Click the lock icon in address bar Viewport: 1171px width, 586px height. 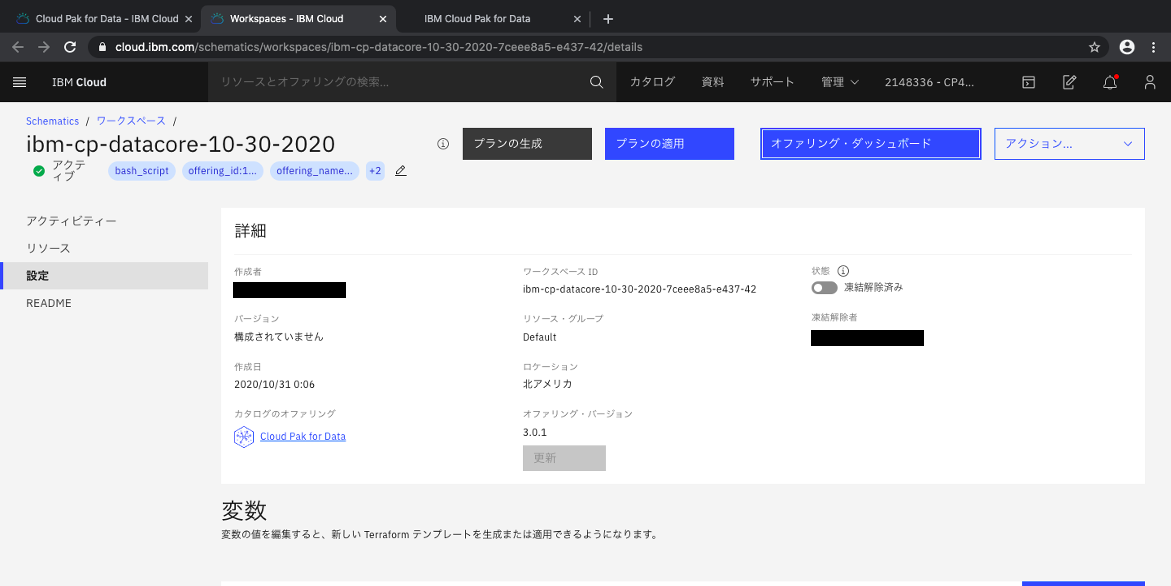coord(103,47)
